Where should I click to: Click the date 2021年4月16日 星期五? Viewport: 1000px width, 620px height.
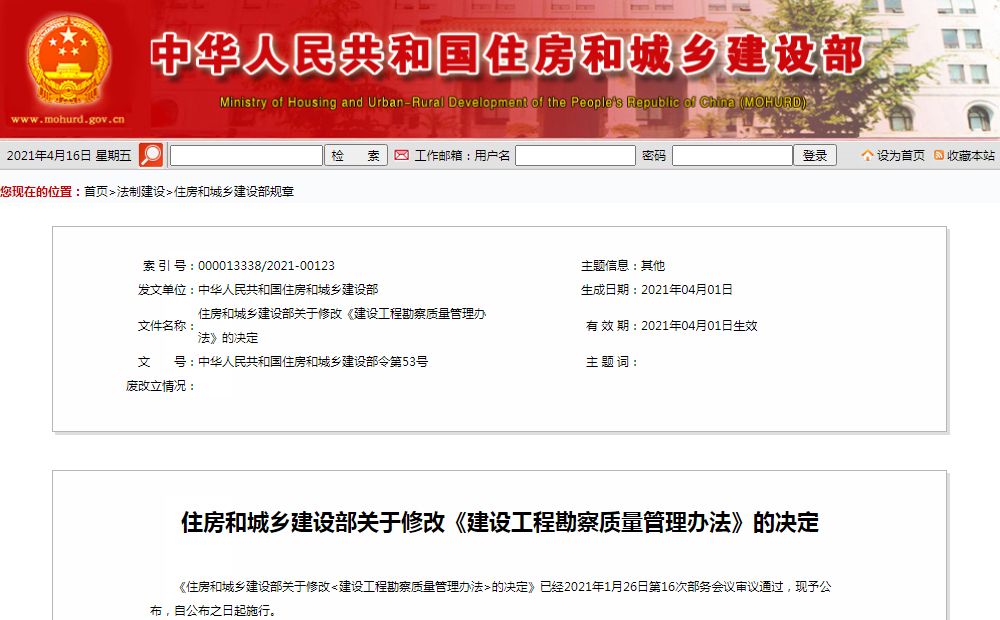click(x=69, y=156)
